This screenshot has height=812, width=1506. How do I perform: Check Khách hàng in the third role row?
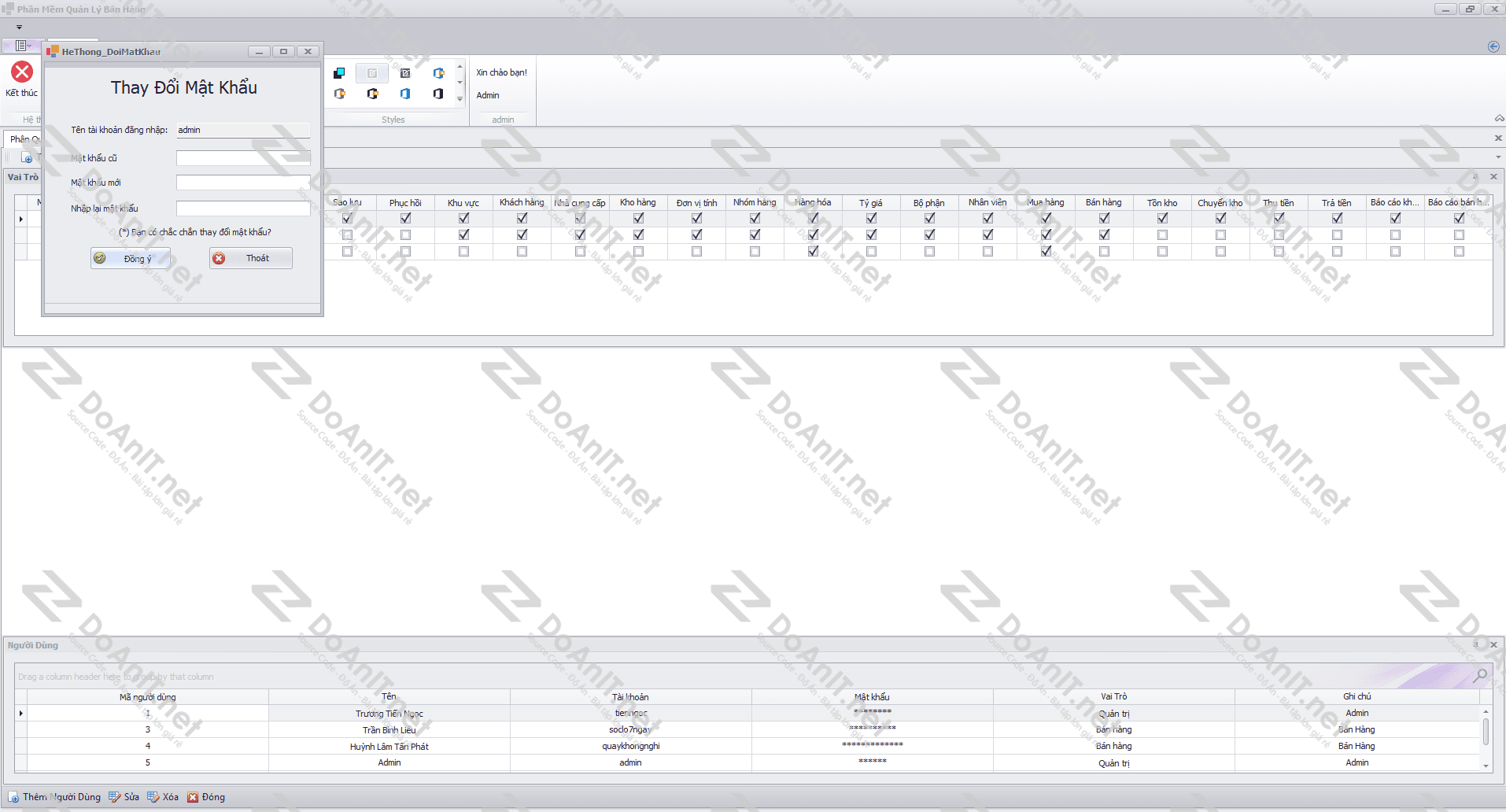pyautogui.click(x=522, y=251)
